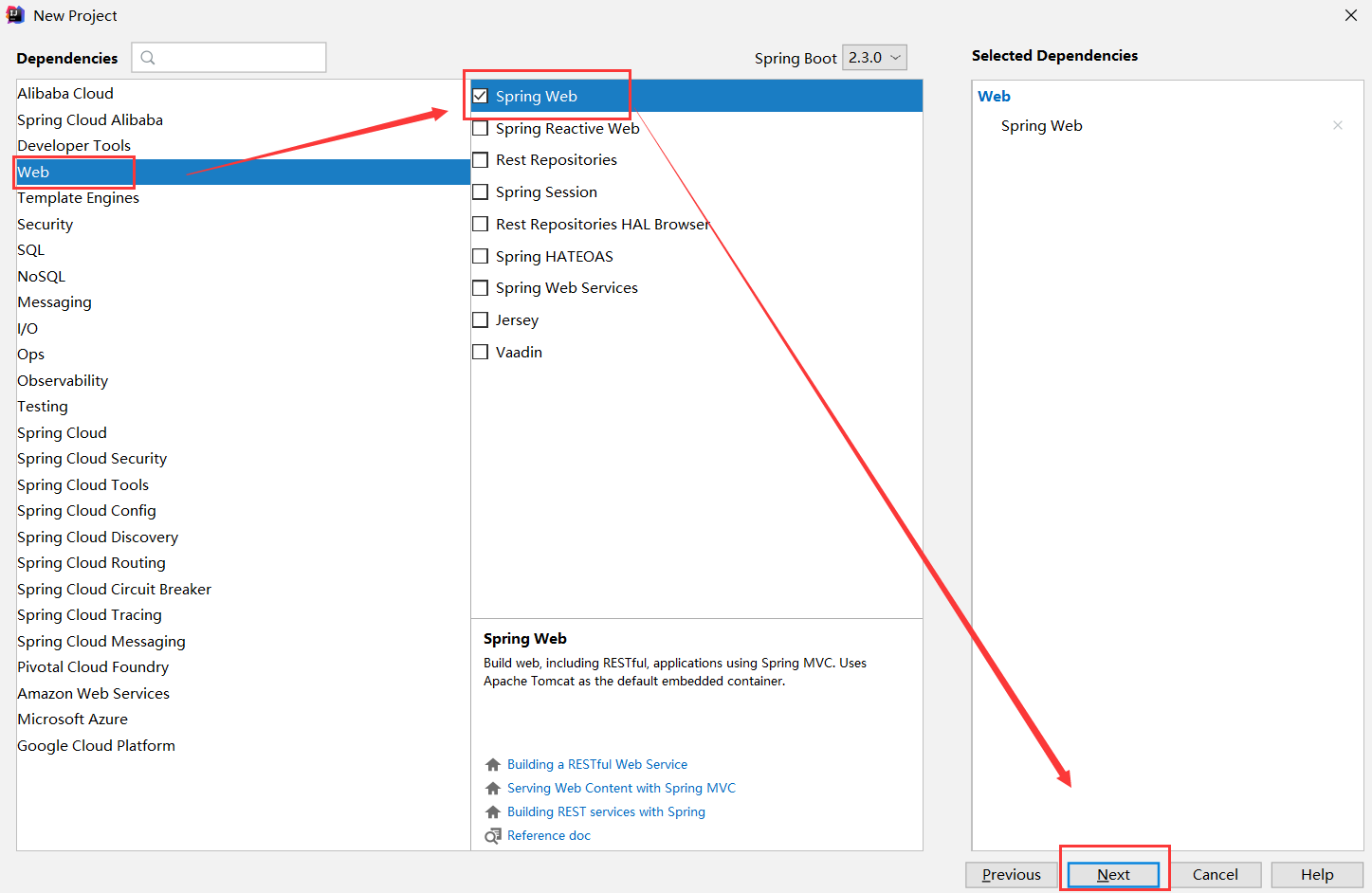The height and width of the screenshot is (893, 1372).
Task: Open the Spring Boot version dropdown
Action: point(875,58)
